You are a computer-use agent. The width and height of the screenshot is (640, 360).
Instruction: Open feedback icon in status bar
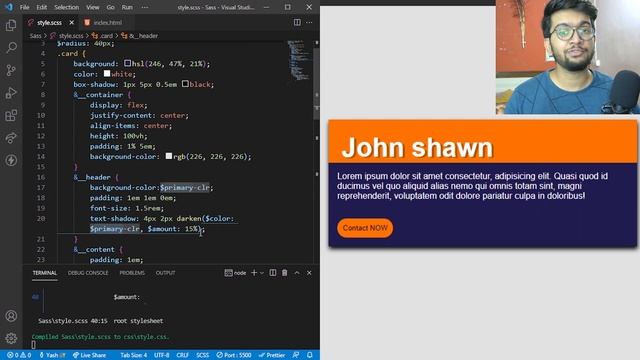point(296,355)
